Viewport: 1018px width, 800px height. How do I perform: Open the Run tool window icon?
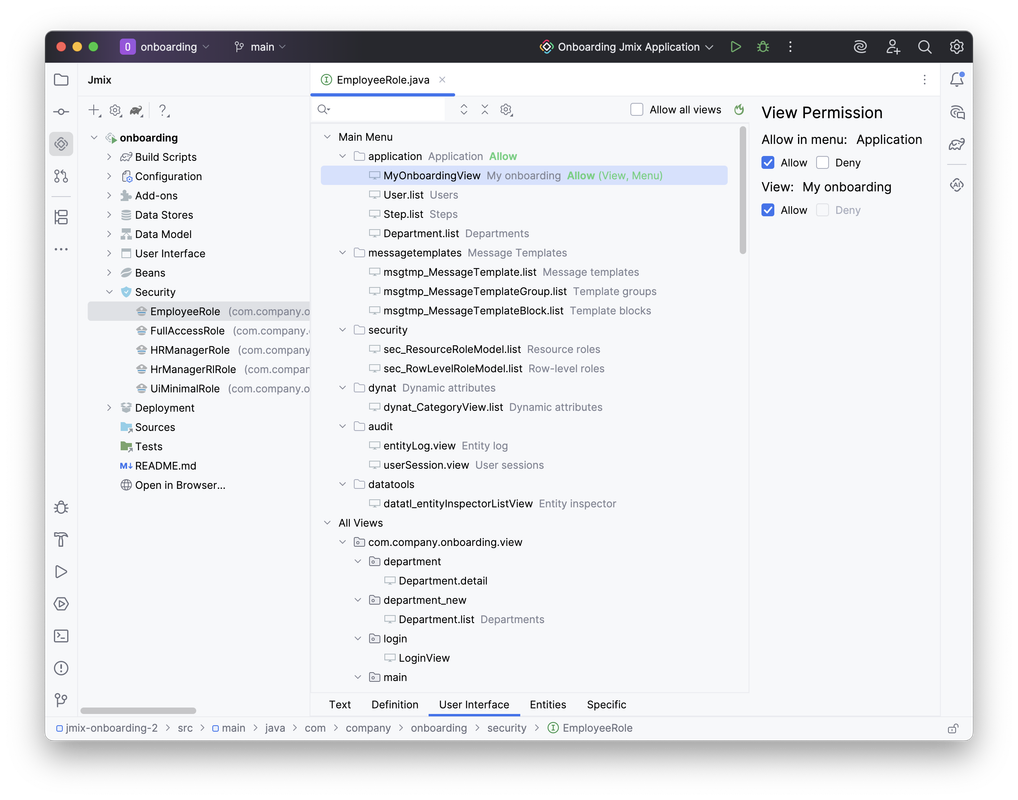pos(61,571)
